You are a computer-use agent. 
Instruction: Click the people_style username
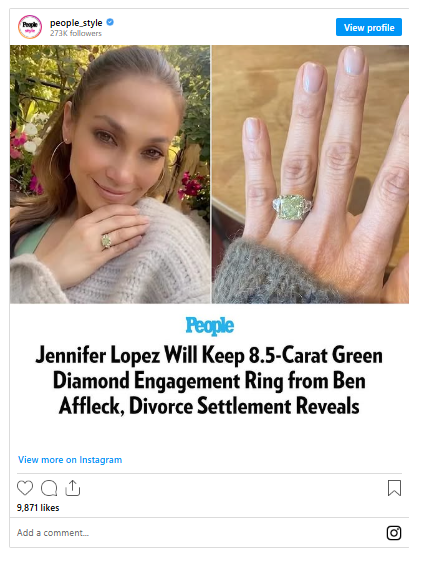[x=76, y=23]
